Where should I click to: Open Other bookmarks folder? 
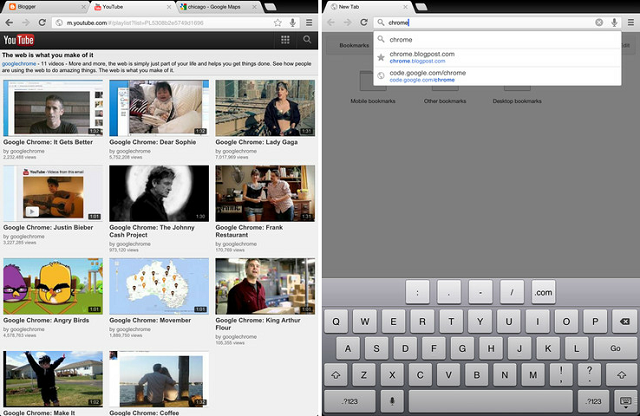click(x=445, y=87)
